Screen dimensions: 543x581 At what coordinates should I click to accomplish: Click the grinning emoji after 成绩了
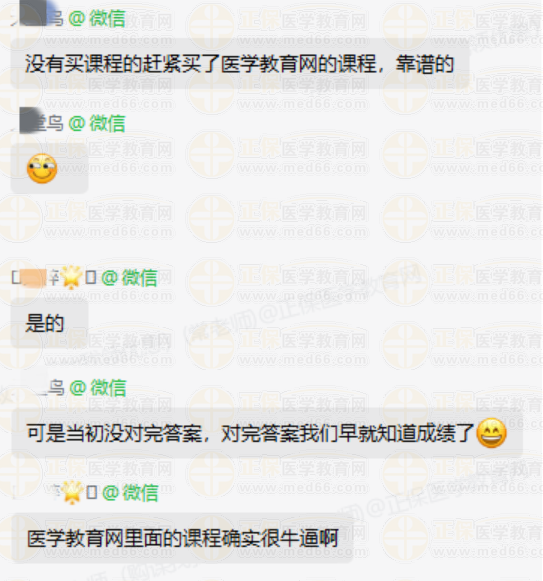[491, 433]
